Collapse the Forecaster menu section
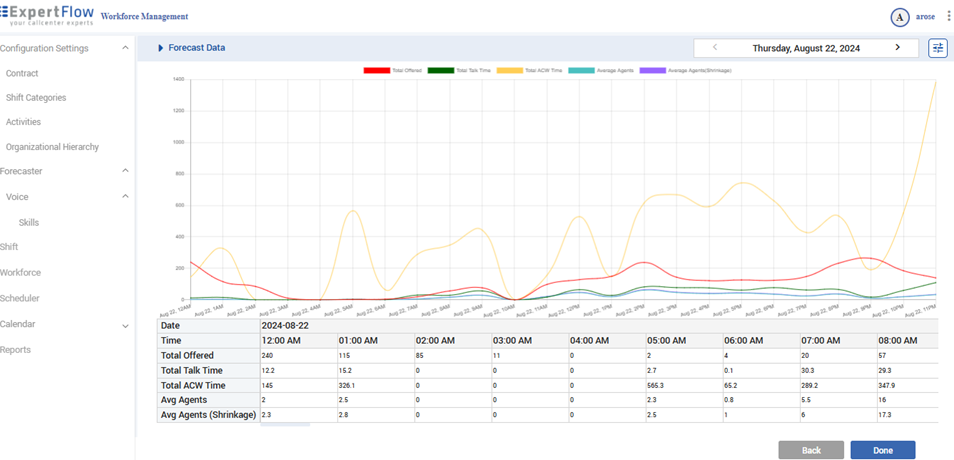The width and height of the screenshot is (954, 460). click(x=125, y=171)
